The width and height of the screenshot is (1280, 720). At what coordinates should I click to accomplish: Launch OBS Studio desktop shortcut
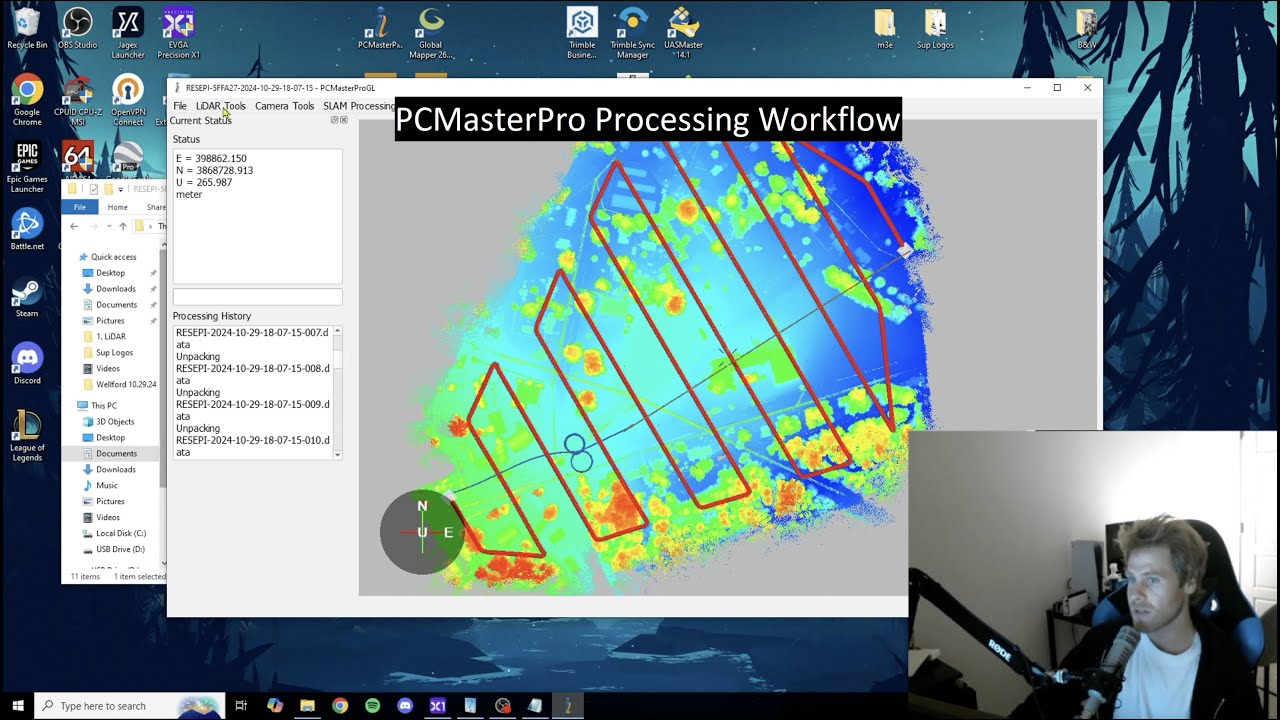pyautogui.click(x=78, y=29)
